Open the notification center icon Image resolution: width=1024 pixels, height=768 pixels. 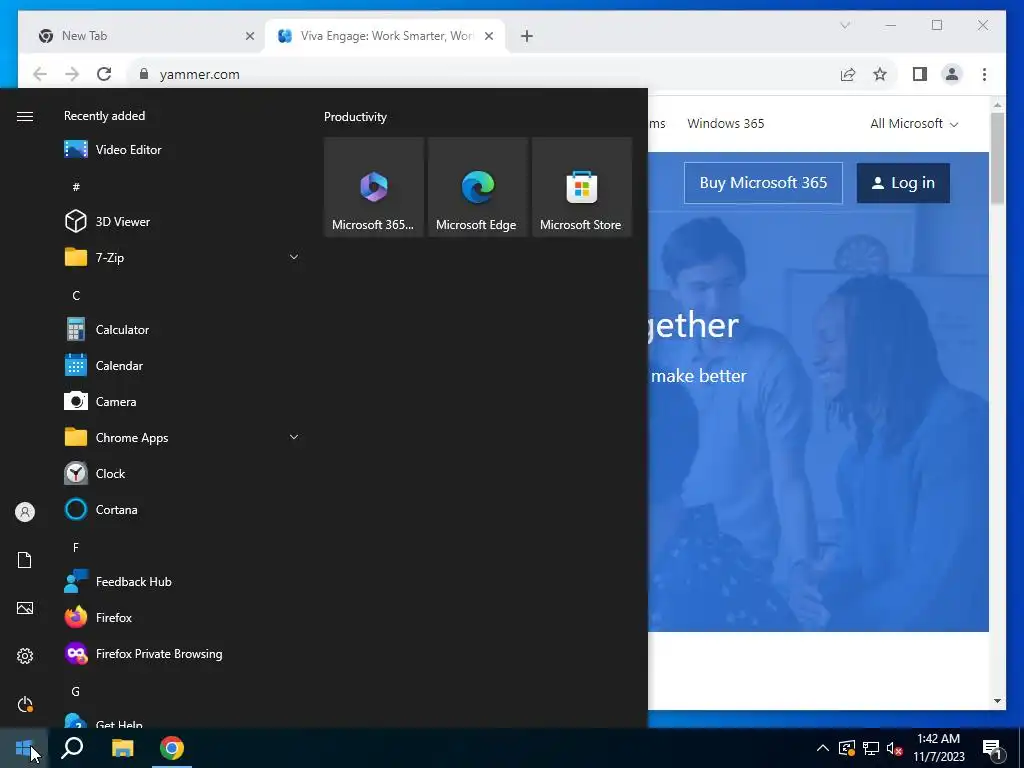pyautogui.click(x=992, y=750)
